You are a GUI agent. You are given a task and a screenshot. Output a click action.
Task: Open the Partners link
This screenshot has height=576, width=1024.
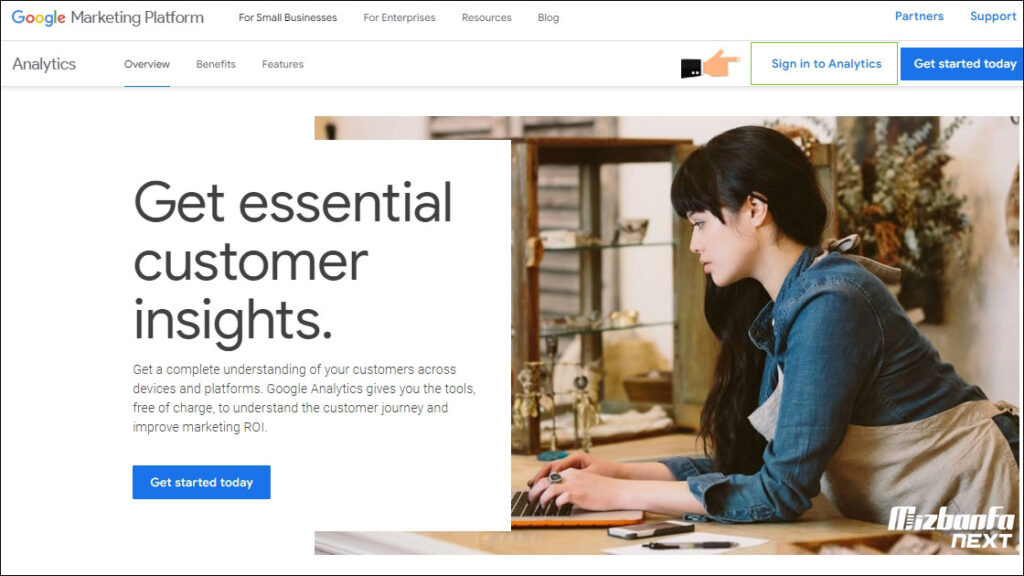(919, 16)
